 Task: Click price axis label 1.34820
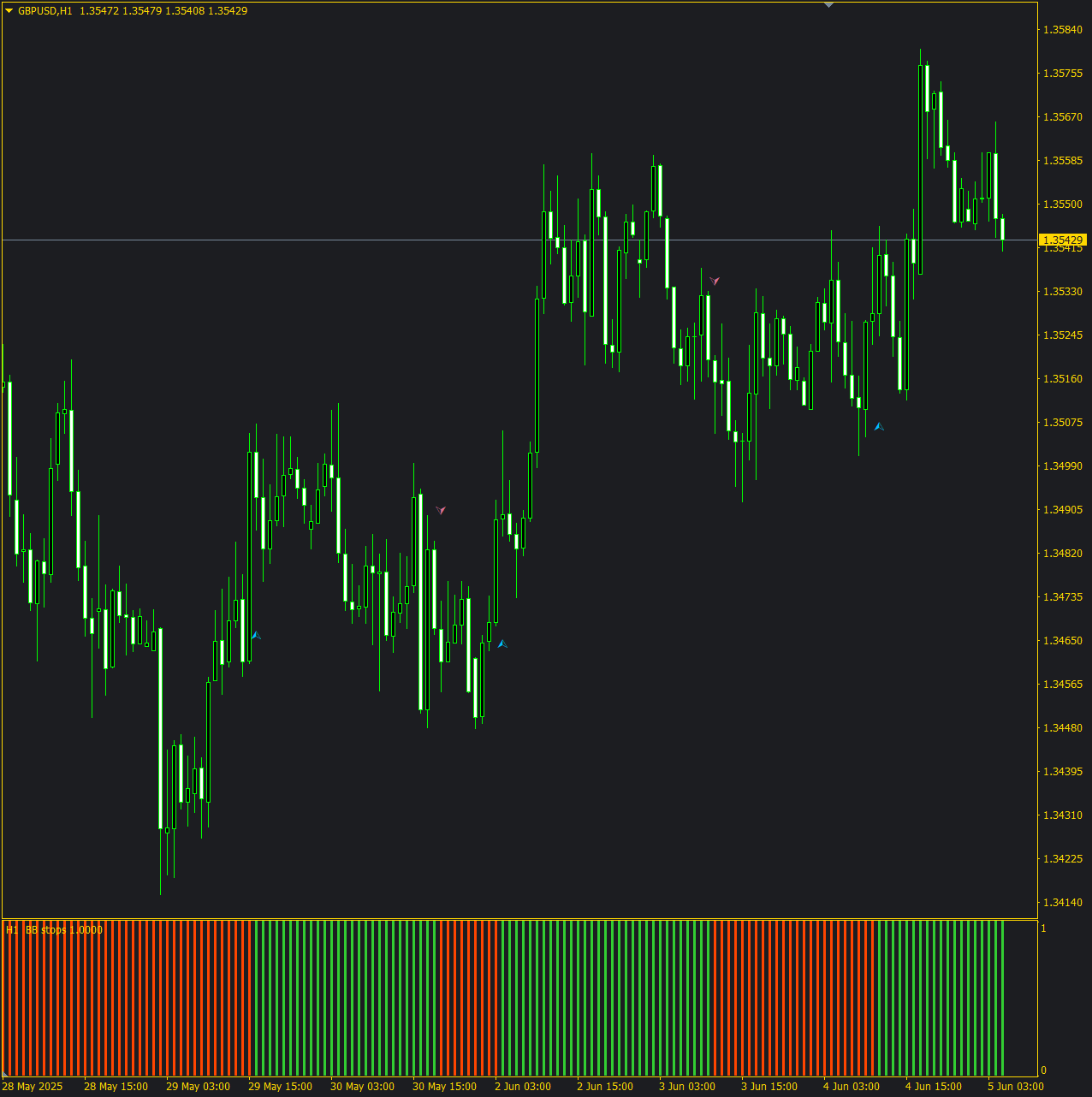tap(1062, 554)
